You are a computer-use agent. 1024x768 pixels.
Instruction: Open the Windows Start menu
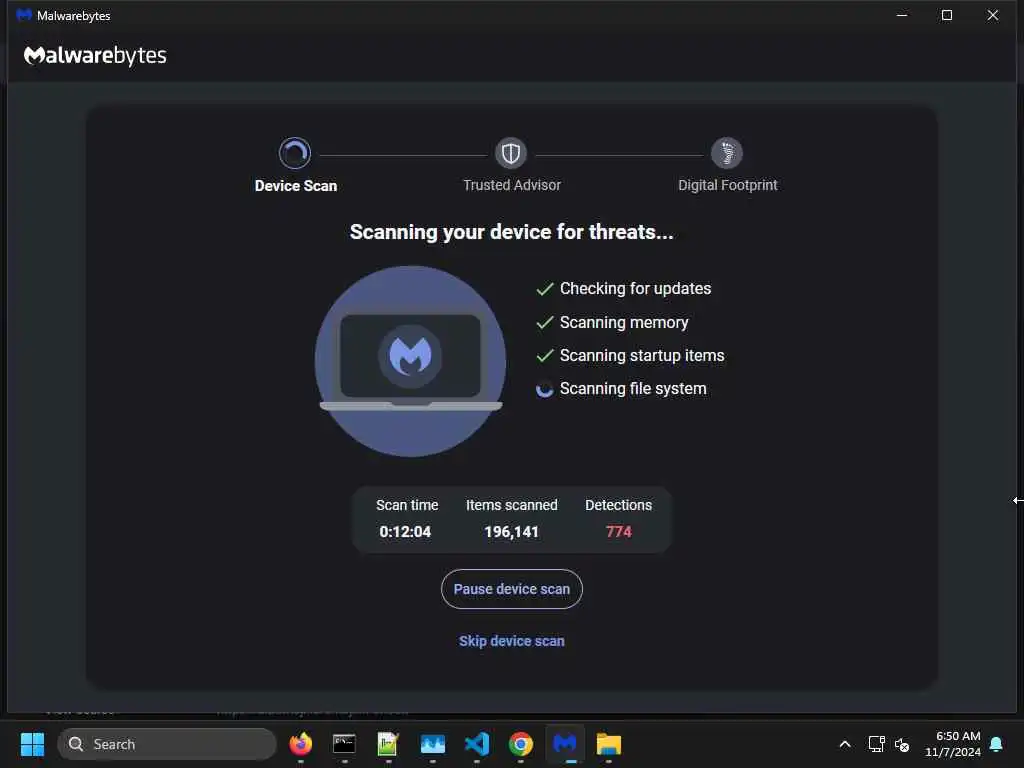(32, 744)
